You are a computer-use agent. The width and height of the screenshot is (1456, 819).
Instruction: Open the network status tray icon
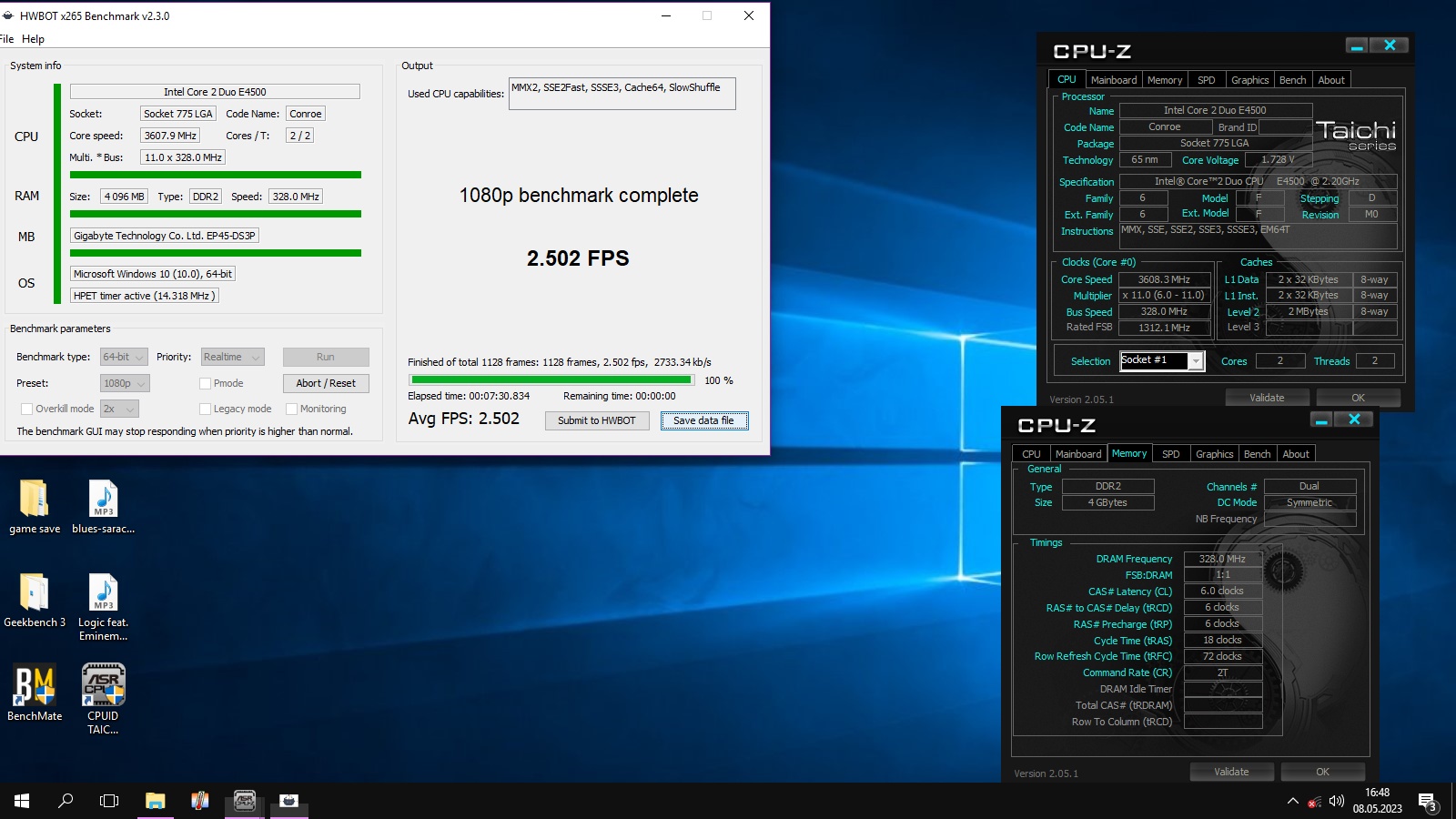pyautogui.click(x=1314, y=802)
